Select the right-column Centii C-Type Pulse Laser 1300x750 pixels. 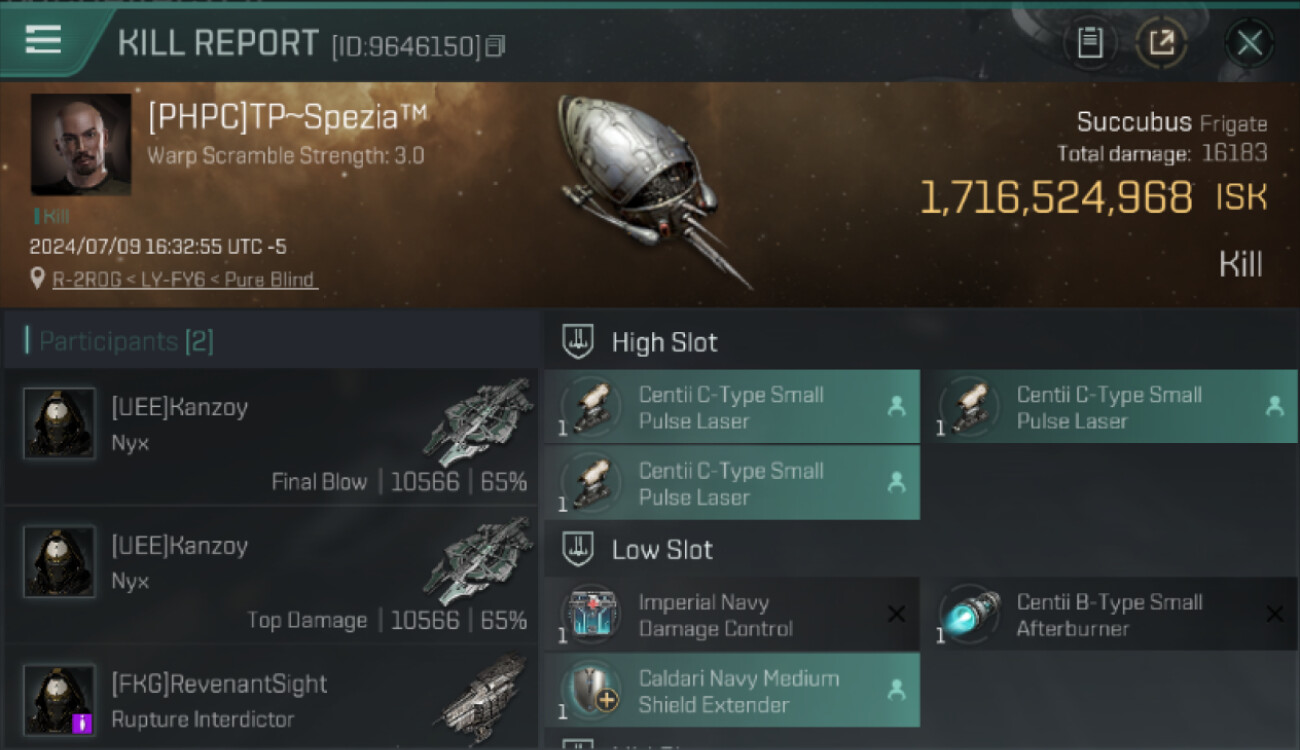click(1109, 407)
